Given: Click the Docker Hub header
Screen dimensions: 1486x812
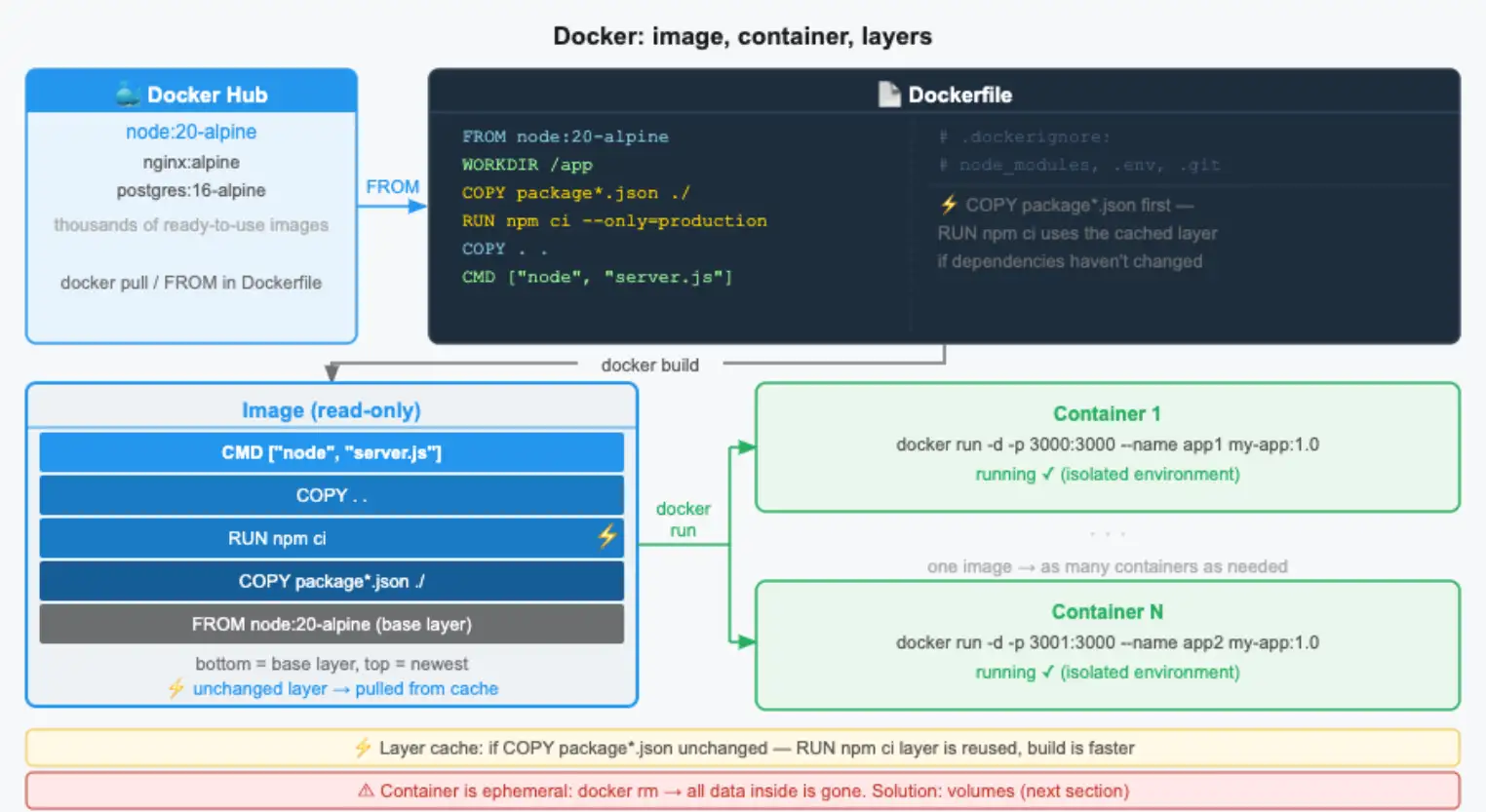Looking at the screenshot, I should pyautogui.click(x=191, y=92).
